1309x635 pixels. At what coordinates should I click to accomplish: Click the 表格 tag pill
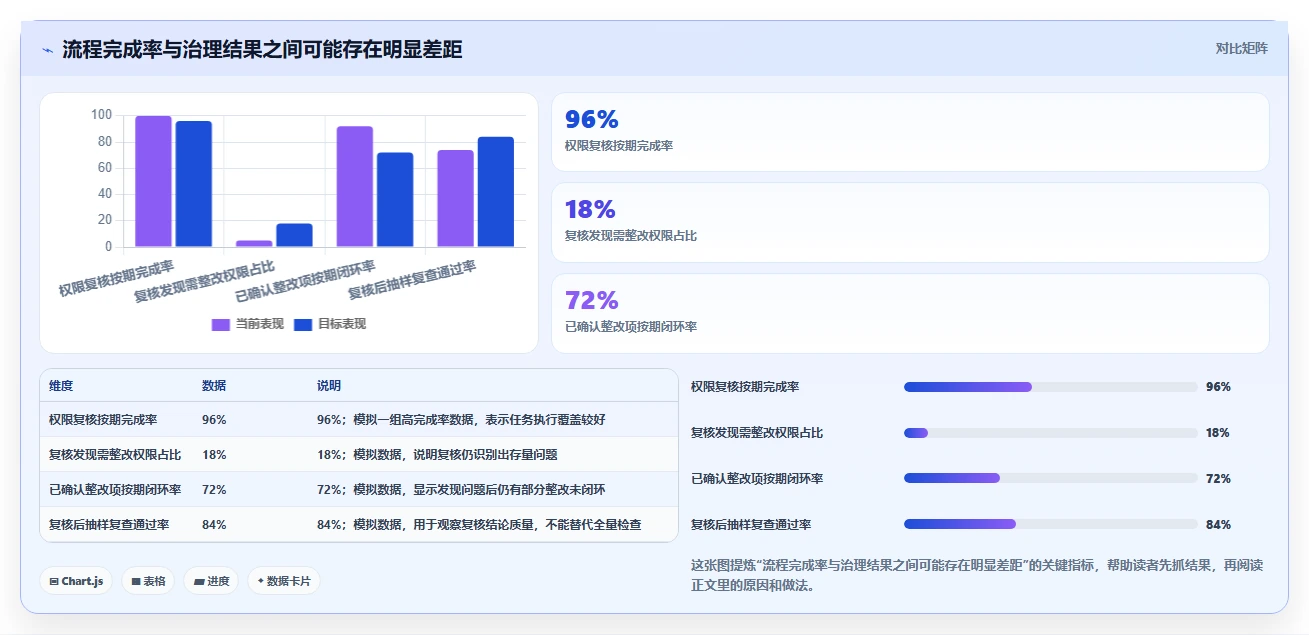tap(148, 581)
